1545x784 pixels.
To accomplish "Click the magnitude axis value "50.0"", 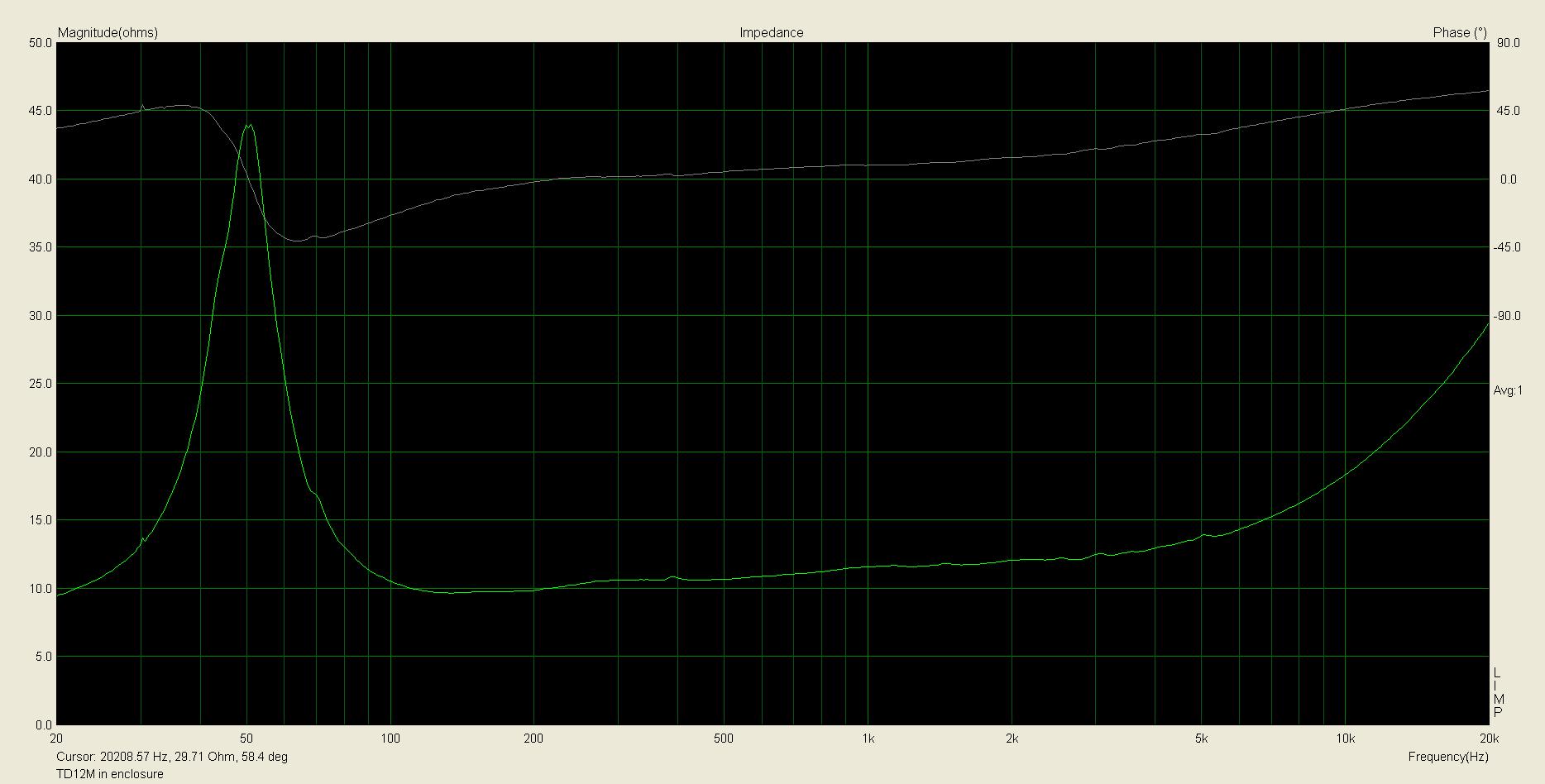I will point(41,43).
